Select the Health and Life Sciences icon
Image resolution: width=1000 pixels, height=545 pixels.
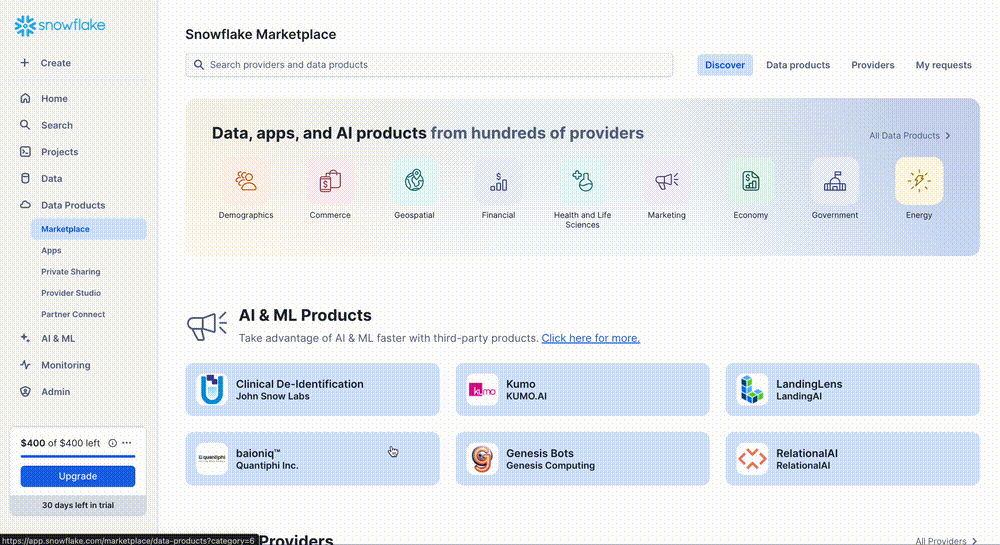[582, 181]
